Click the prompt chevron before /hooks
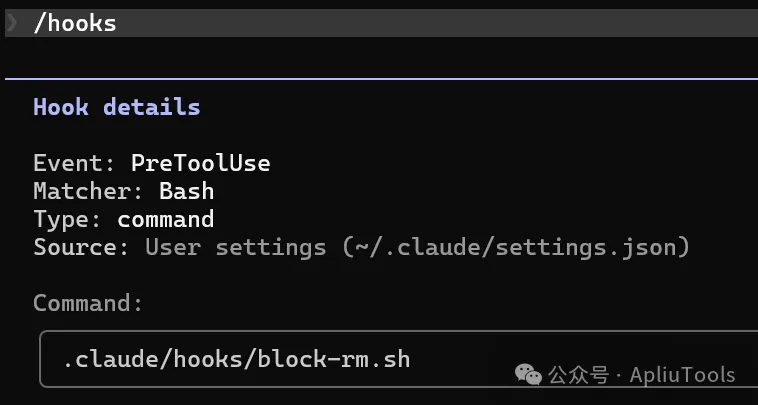 [x=12, y=23]
